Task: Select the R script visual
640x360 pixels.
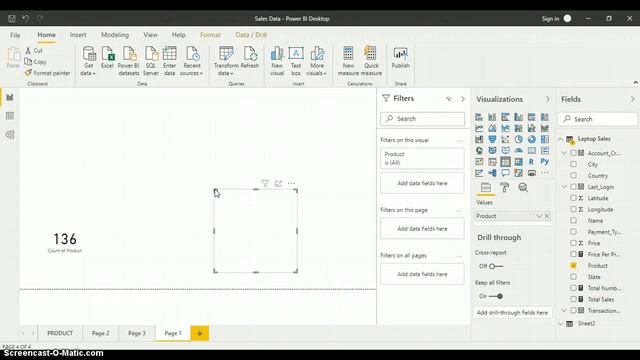Action: (531, 162)
